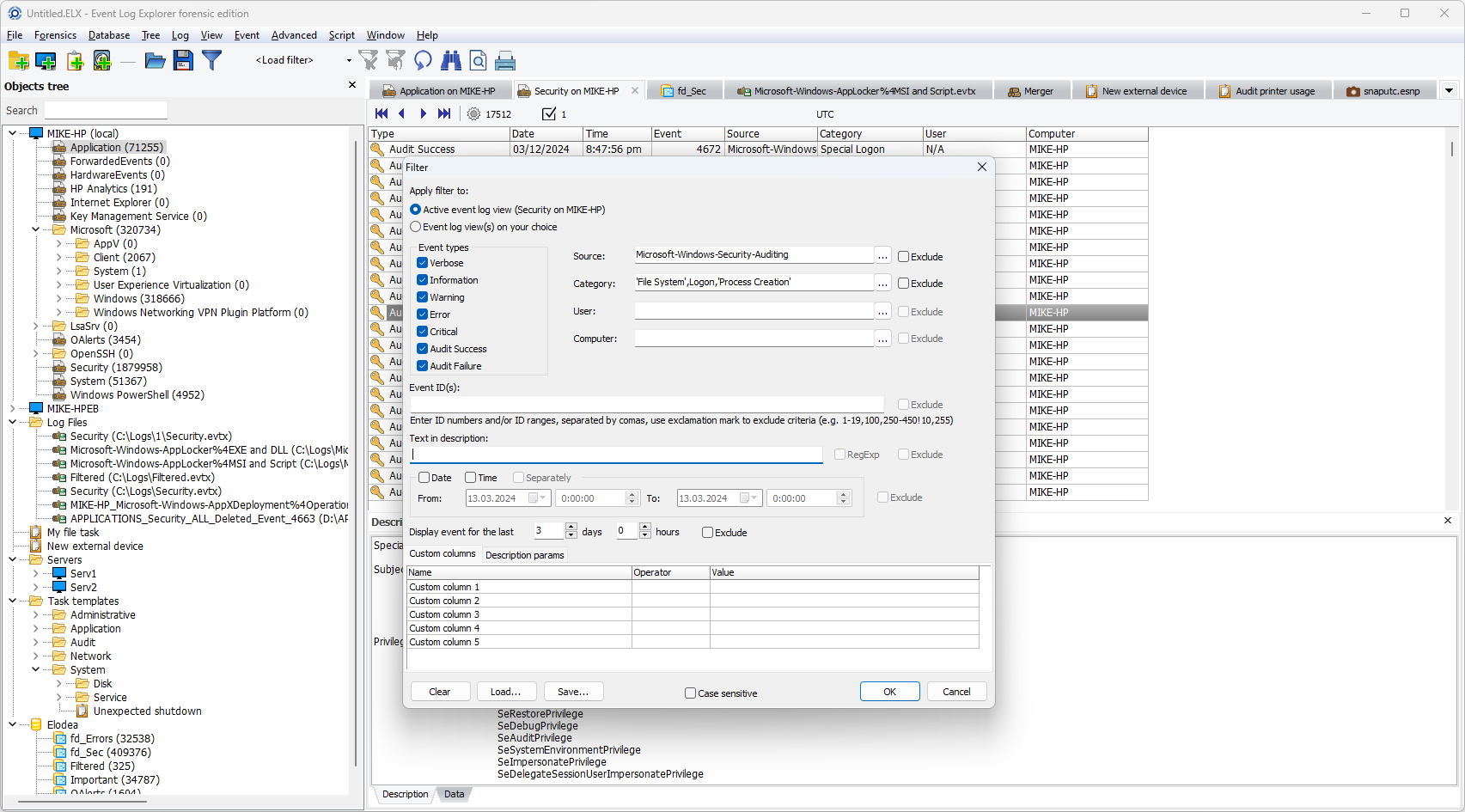Enable the Case sensitive checkbox
Image resolution: width=1465 pixels, height=812 pixels.
[x=690, y=693]
